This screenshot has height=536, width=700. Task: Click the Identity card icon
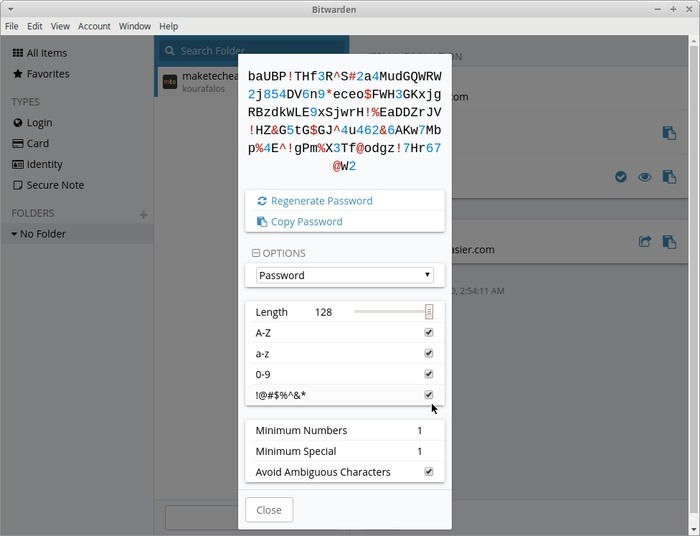(18, 164)
